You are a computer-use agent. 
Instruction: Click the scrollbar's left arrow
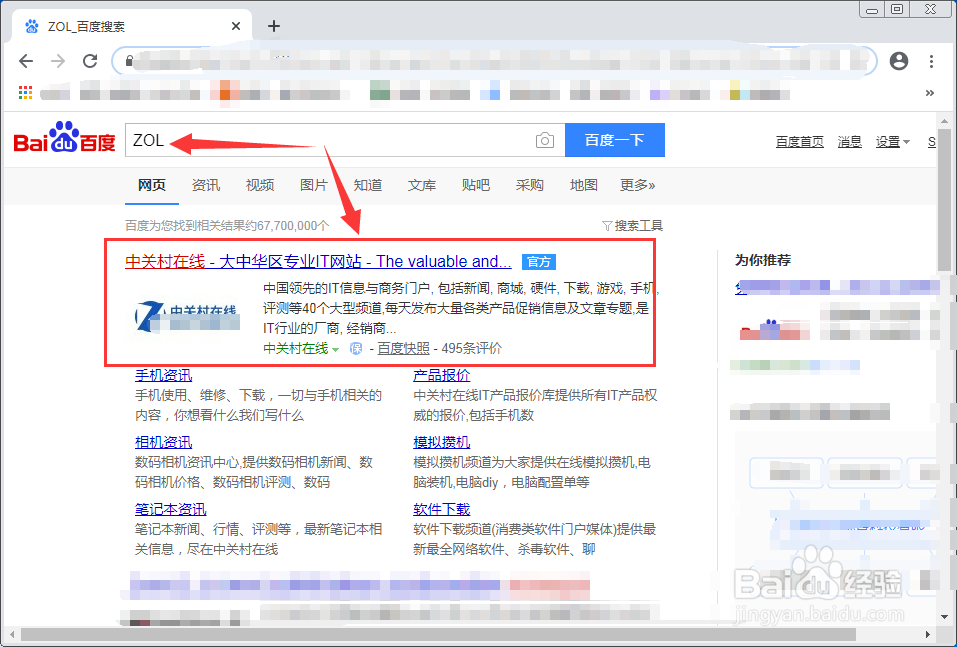(11, 634)
